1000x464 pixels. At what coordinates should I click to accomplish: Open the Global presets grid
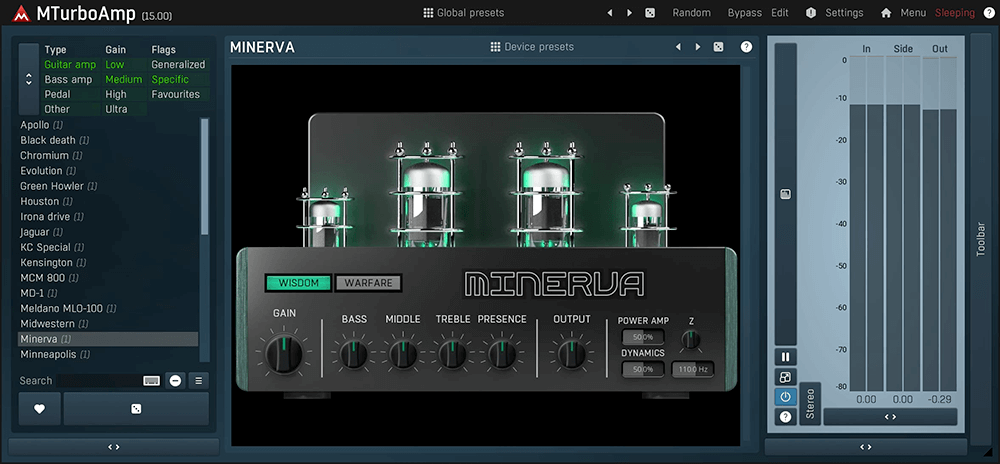[464, 13]
